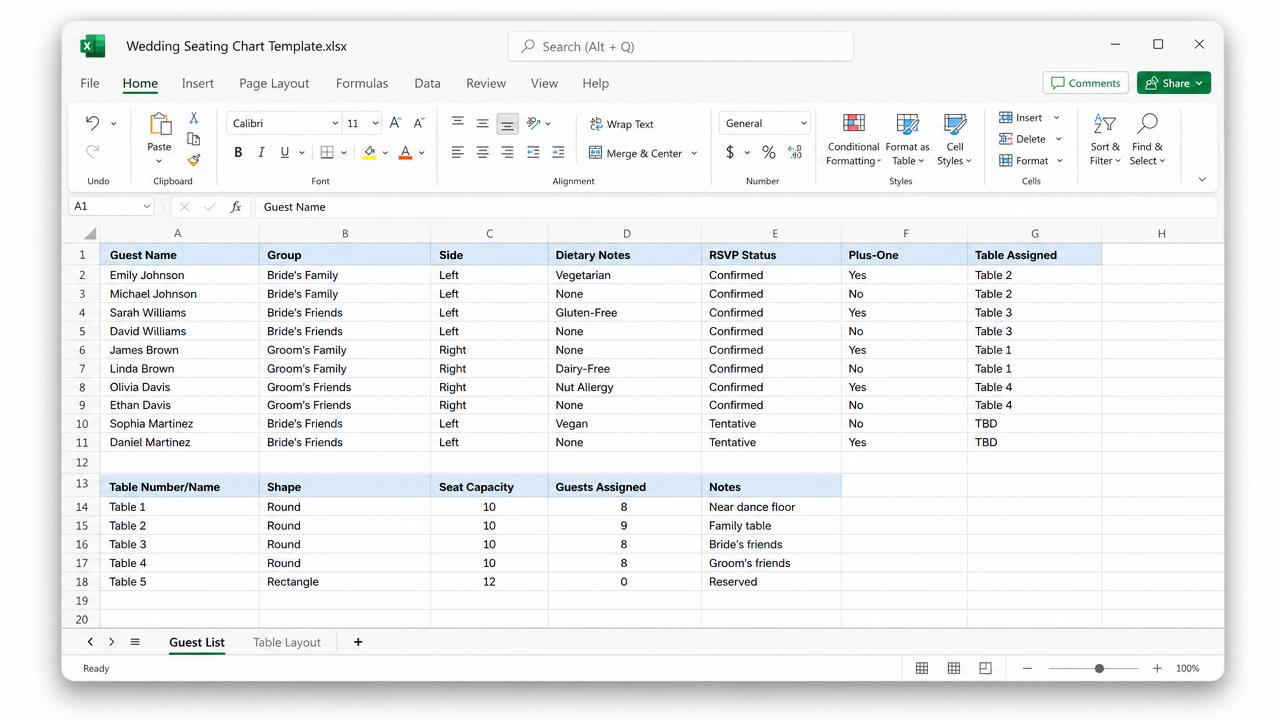
Task: Open the Comments button
Action: 1085,83
